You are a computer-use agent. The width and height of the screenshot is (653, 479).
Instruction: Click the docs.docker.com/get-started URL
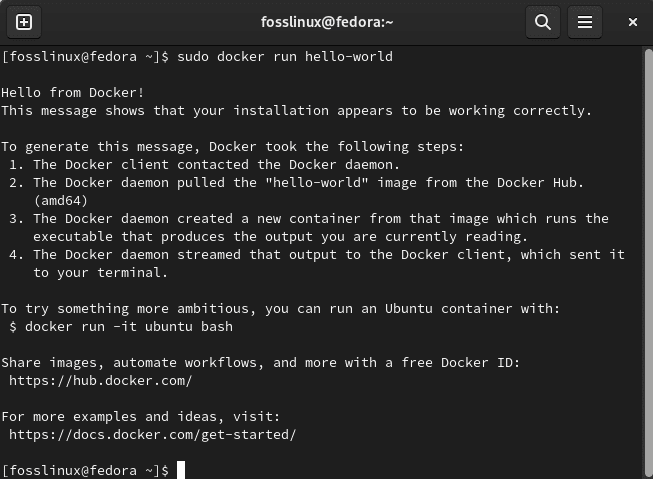tap(152, 435)
